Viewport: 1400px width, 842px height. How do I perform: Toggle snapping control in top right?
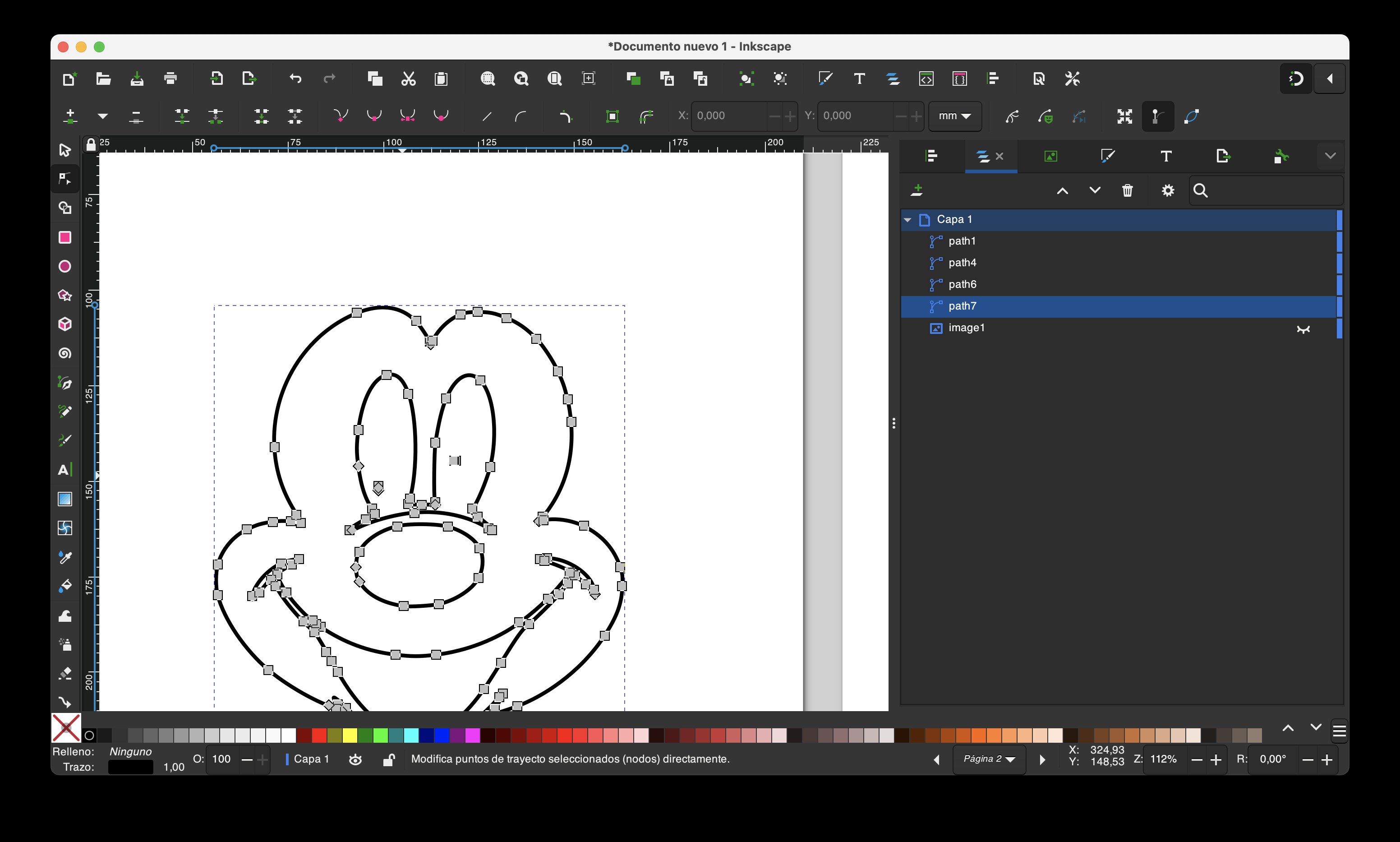pyautogui.click(x=1296, y=79)
